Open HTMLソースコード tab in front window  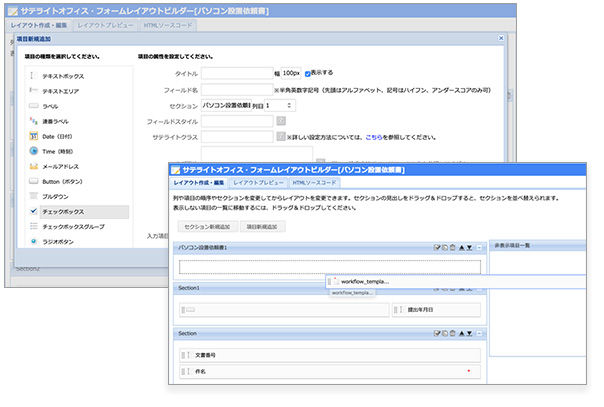(x=314, y=183)
